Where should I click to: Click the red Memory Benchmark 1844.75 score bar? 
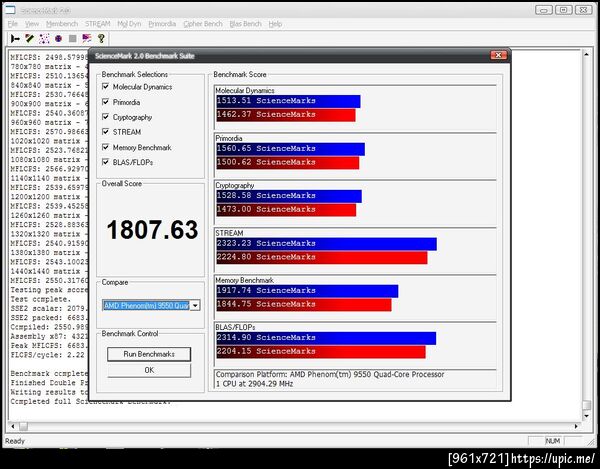click(x=304, y=305)
